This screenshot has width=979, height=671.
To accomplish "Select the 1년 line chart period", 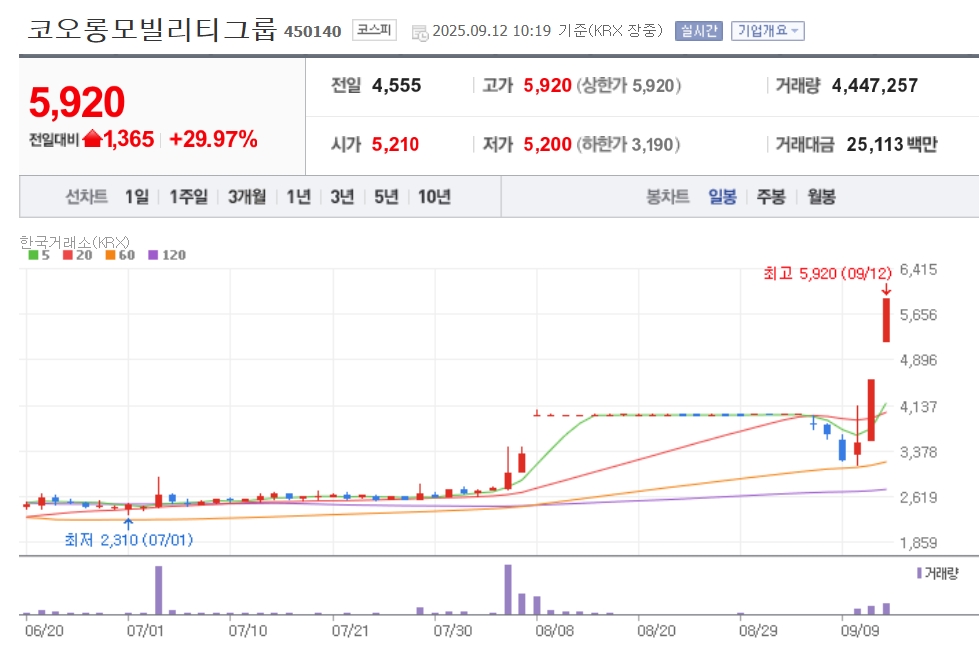I will [x=298, y=197].
